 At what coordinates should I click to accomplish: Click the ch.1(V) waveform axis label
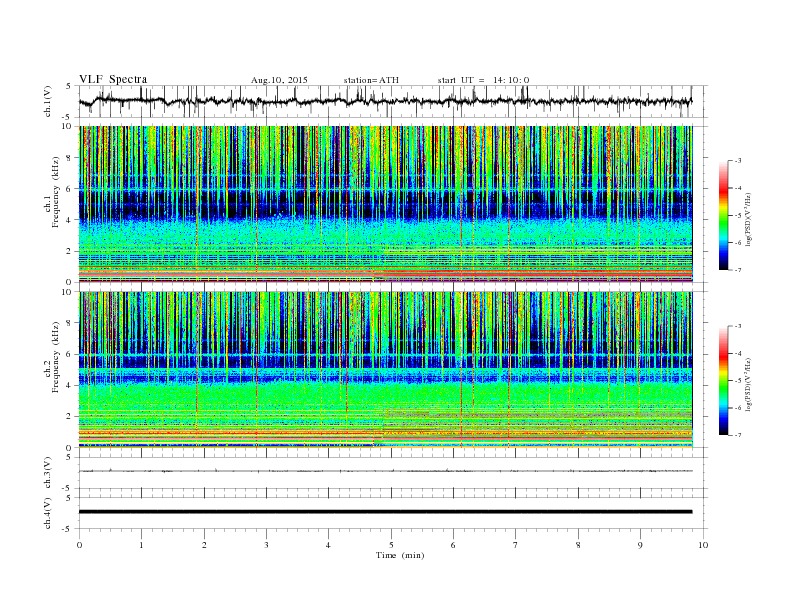coord(48,101)
